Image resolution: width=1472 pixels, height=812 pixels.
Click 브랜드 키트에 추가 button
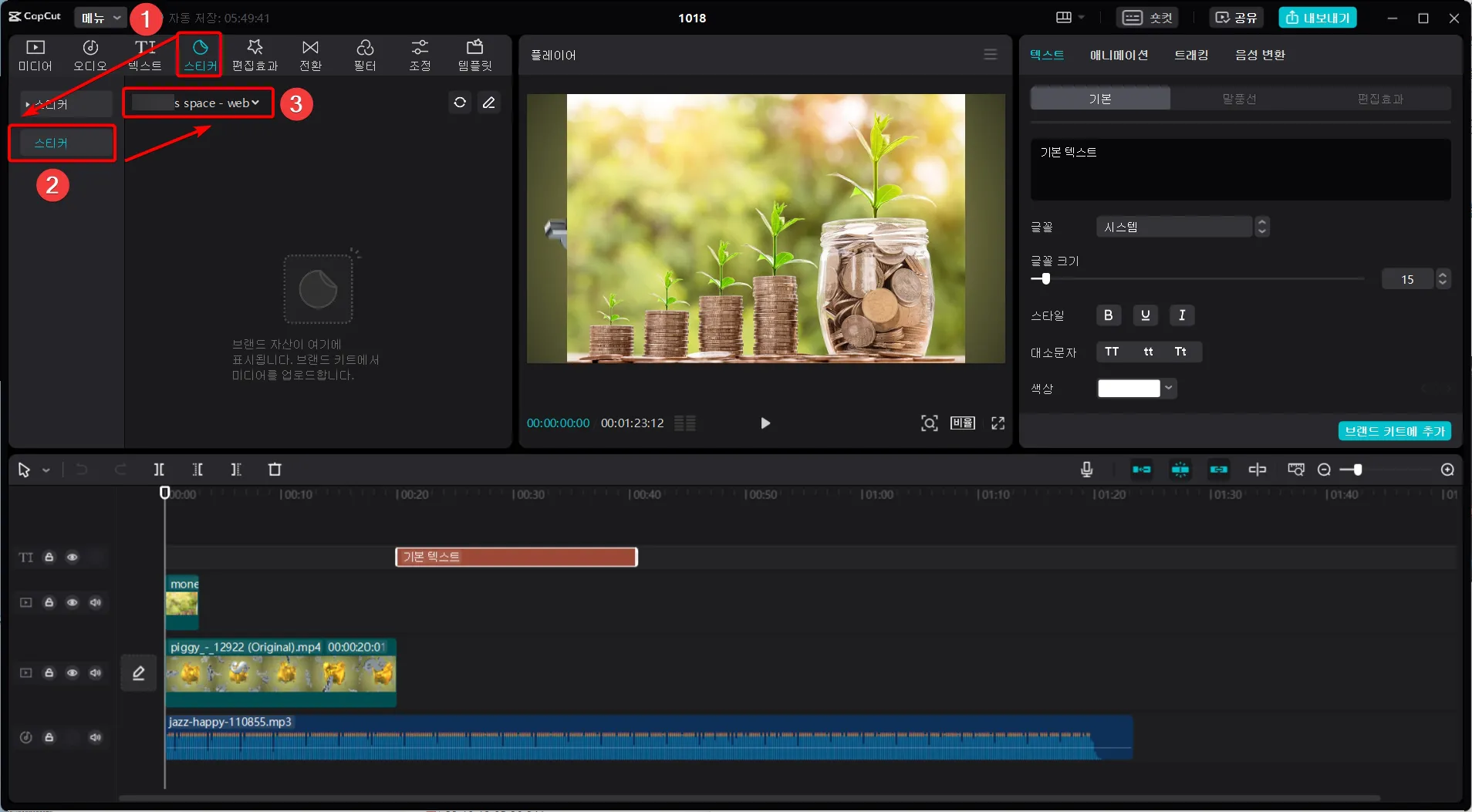1395,431
